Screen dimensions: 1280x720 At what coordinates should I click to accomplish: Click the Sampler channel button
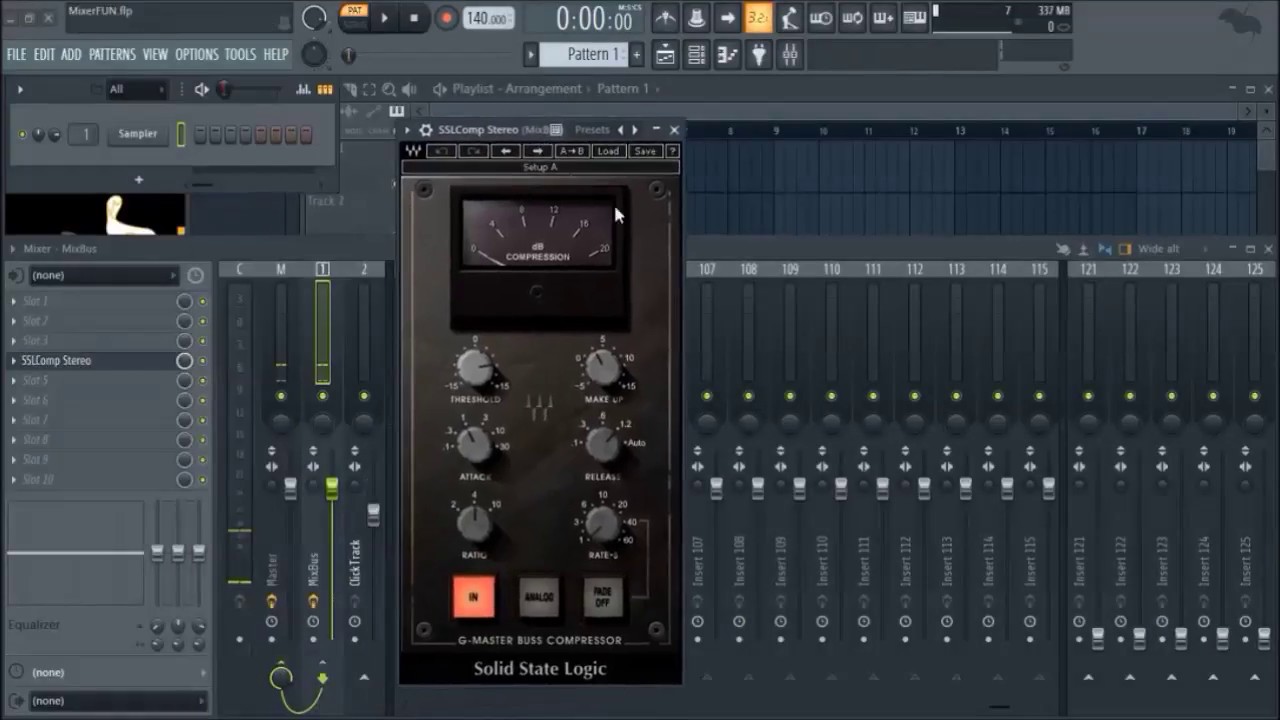(138, 134)
